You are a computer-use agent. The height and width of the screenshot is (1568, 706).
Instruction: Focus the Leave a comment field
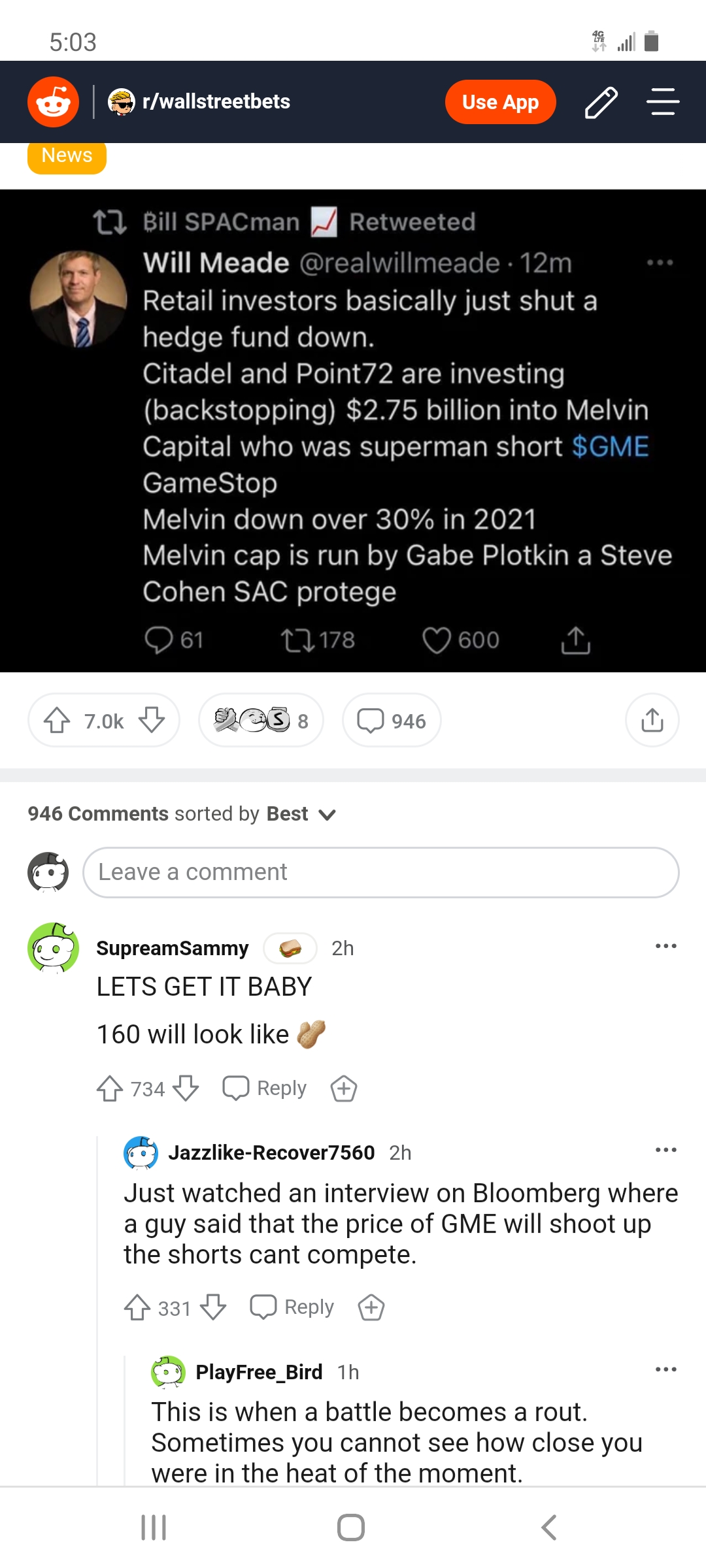pos(380,872)
